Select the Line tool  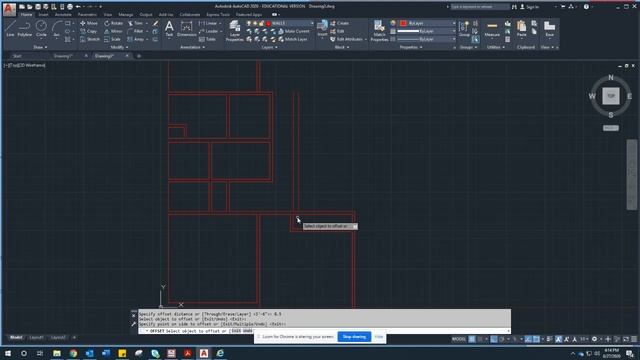tap(10, 29)
